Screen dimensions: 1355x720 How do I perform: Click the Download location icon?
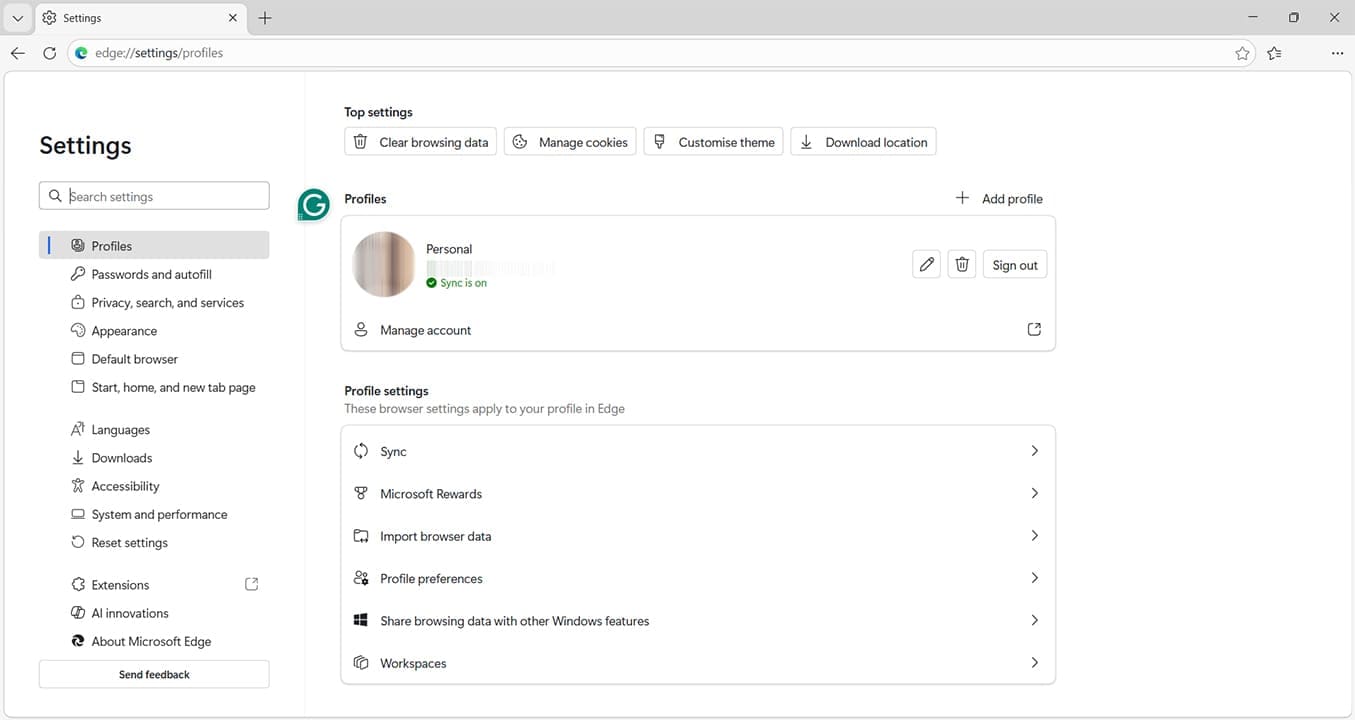pyautogui.click(x=806, y=141)
